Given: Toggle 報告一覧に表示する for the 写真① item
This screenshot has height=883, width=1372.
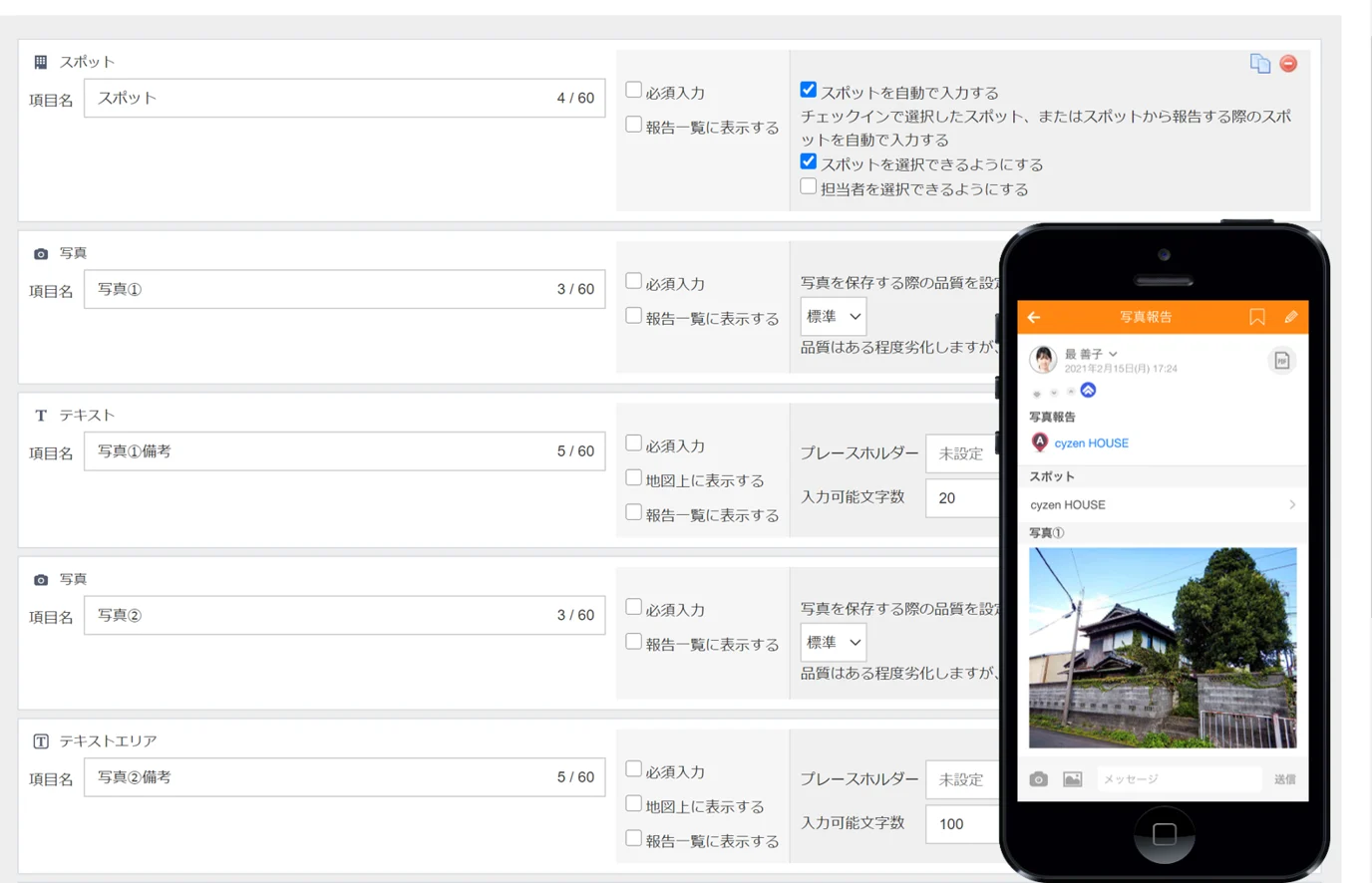Looking at the screenshot, I should click(x=633, y=316).
